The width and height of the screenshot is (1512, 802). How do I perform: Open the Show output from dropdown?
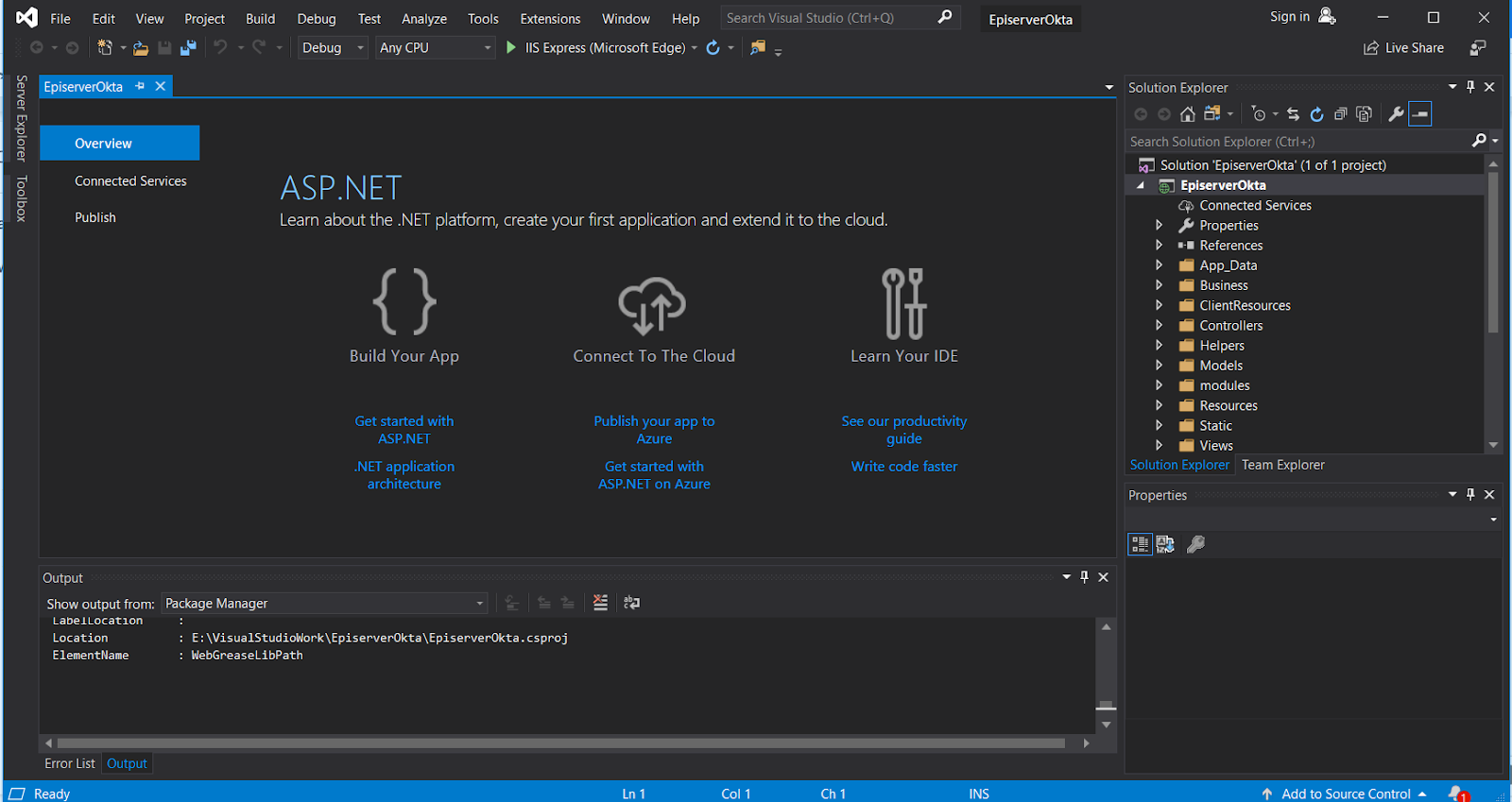pos(324,604)
